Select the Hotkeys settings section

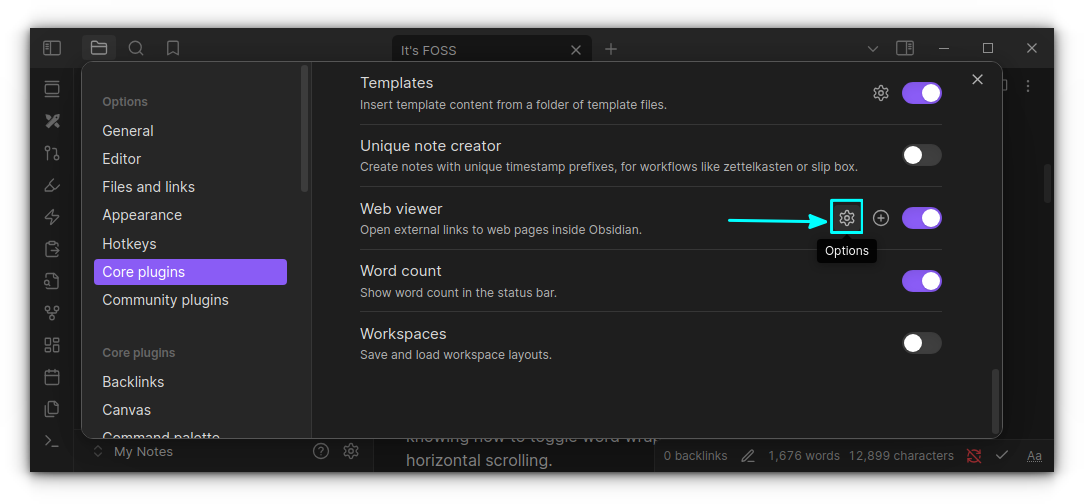coord(129,244)
